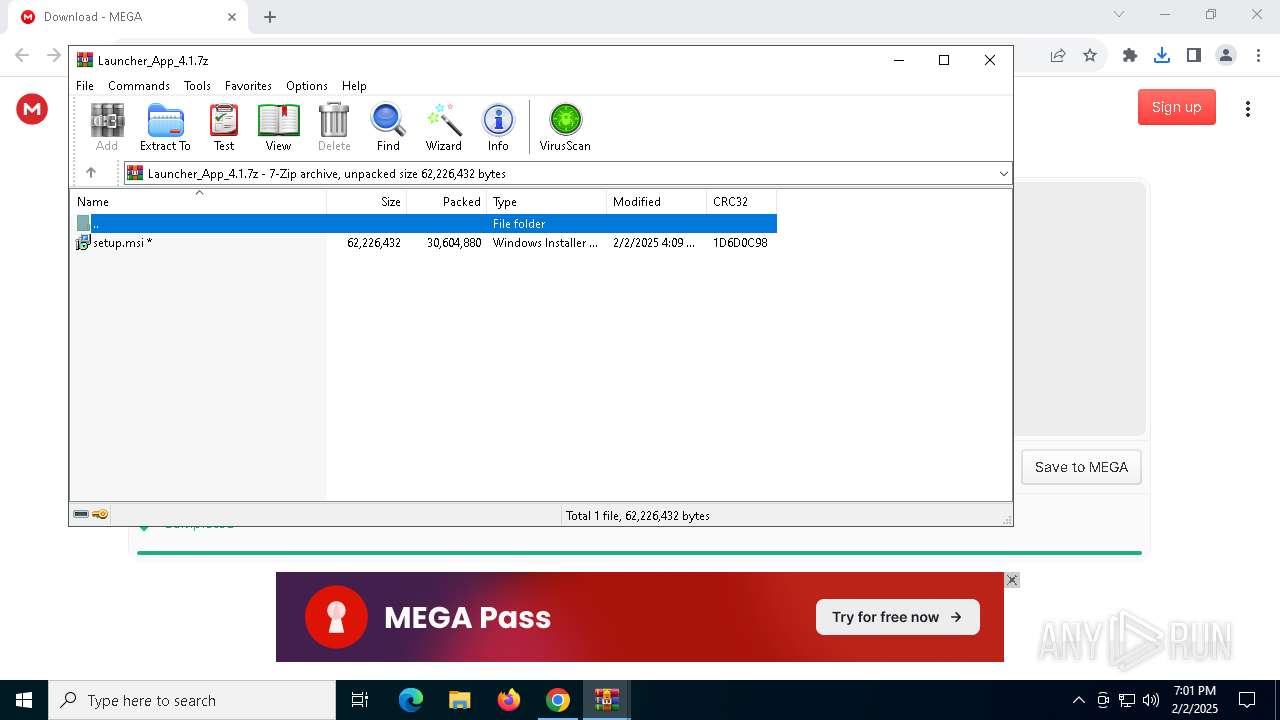The width and height of the screenshot is (1280, 720).
Task: Click Try for free now button
Action: pyautogui.click(x=897, y=617)
